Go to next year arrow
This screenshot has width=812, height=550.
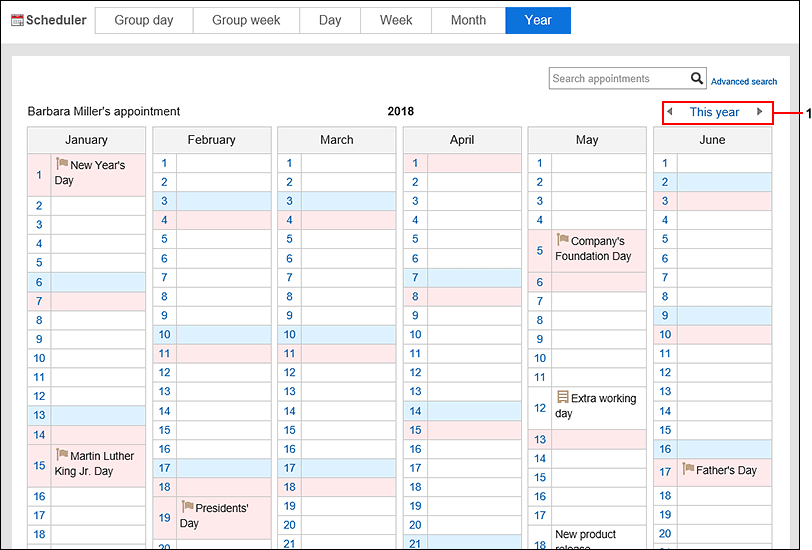pyautogui.click(x=760, y=111)
